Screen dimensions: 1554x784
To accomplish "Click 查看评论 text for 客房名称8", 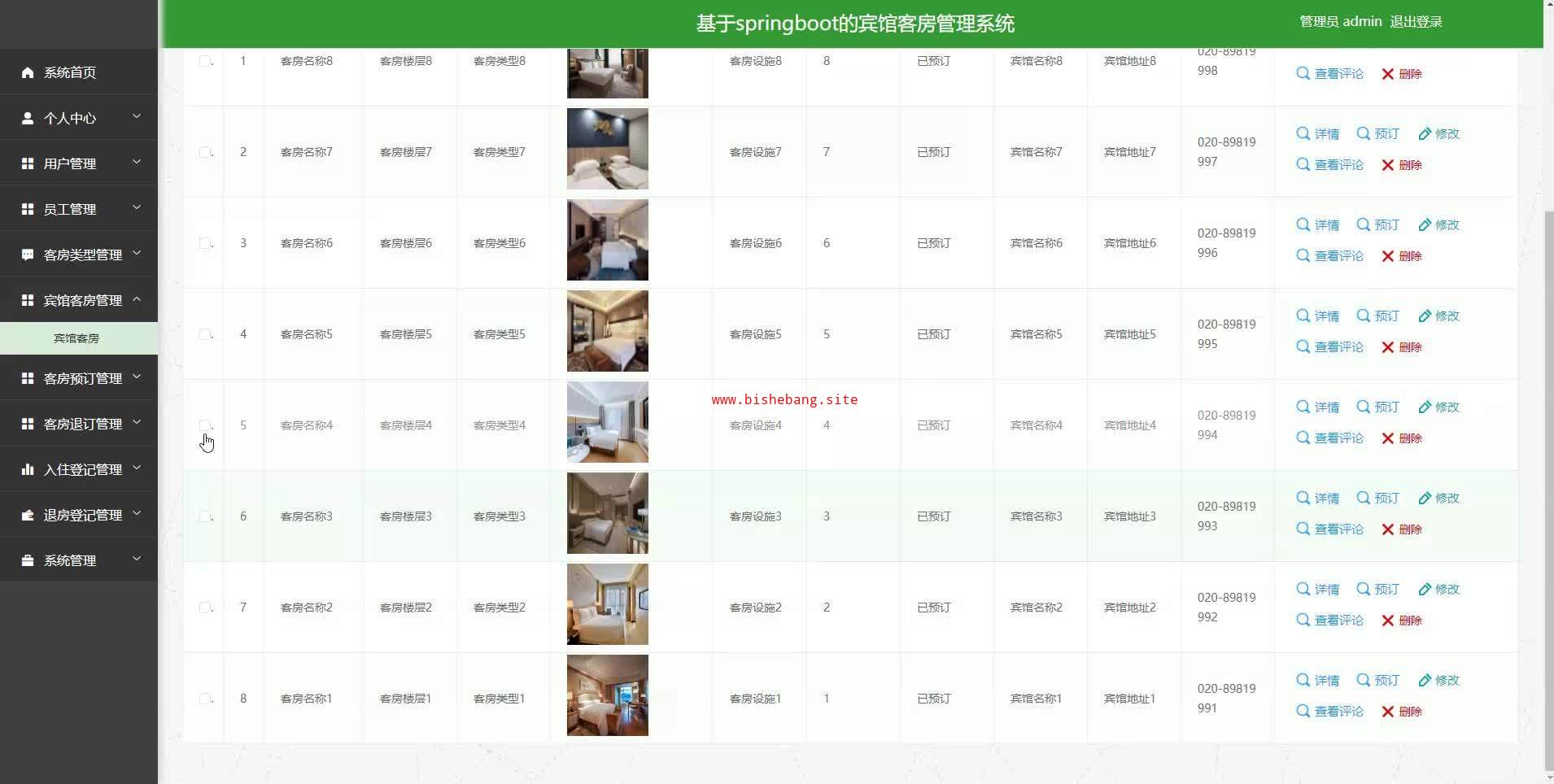I will tap(1338, 74).
